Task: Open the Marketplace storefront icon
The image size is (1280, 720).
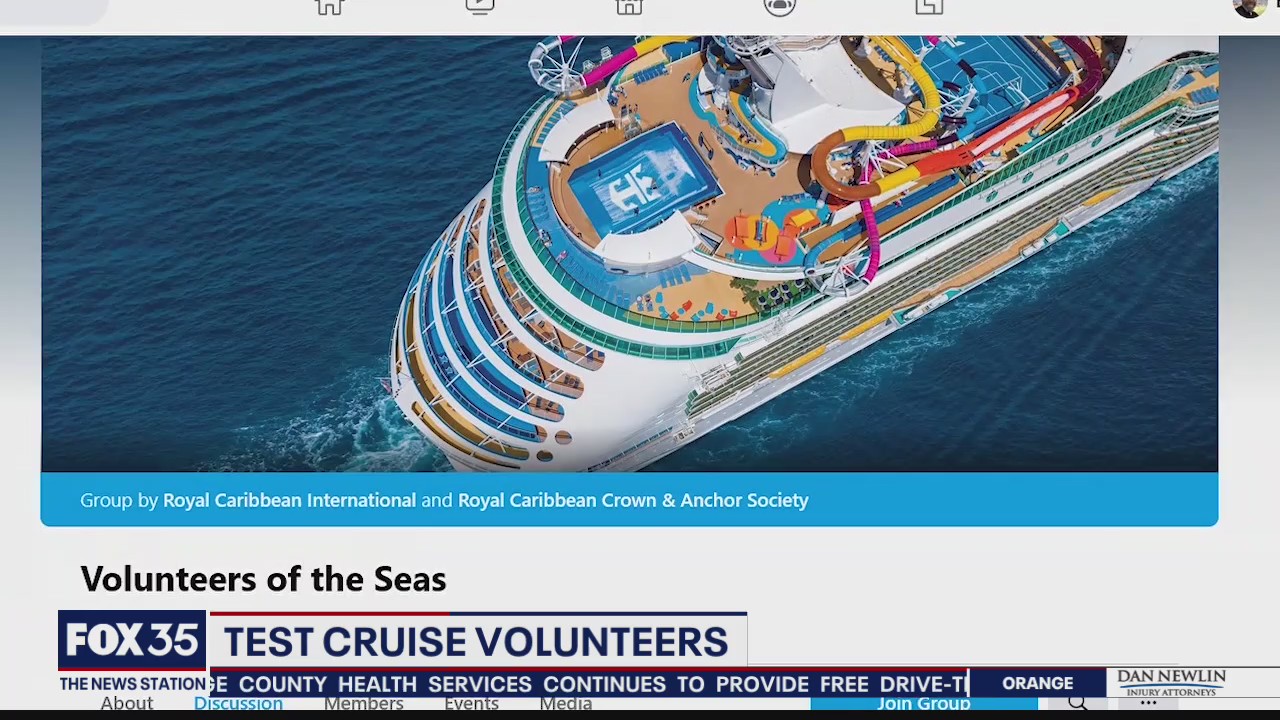Action: [629, 8]
